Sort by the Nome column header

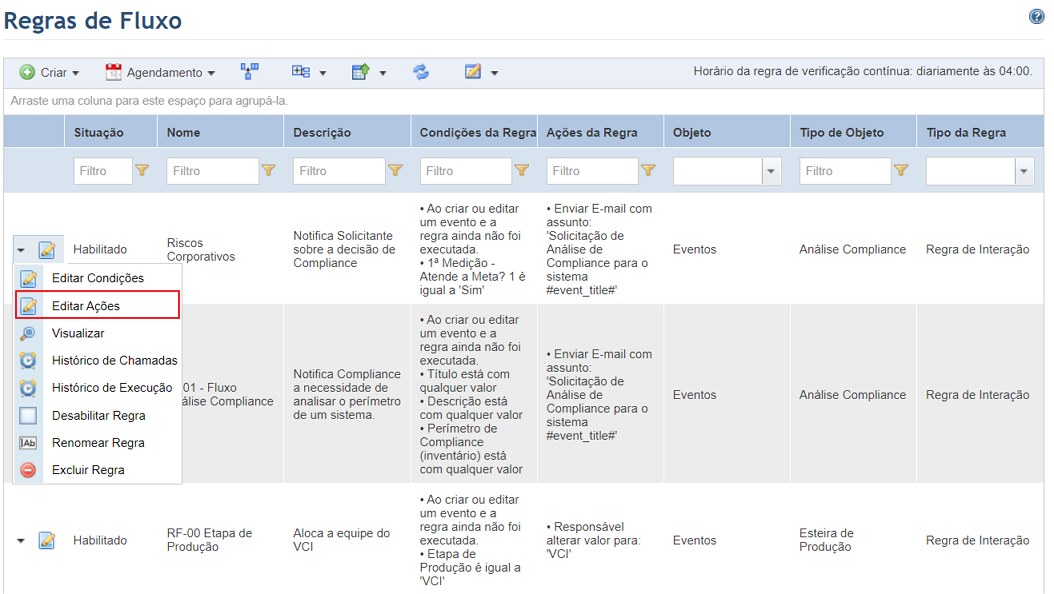coord(184,132)
